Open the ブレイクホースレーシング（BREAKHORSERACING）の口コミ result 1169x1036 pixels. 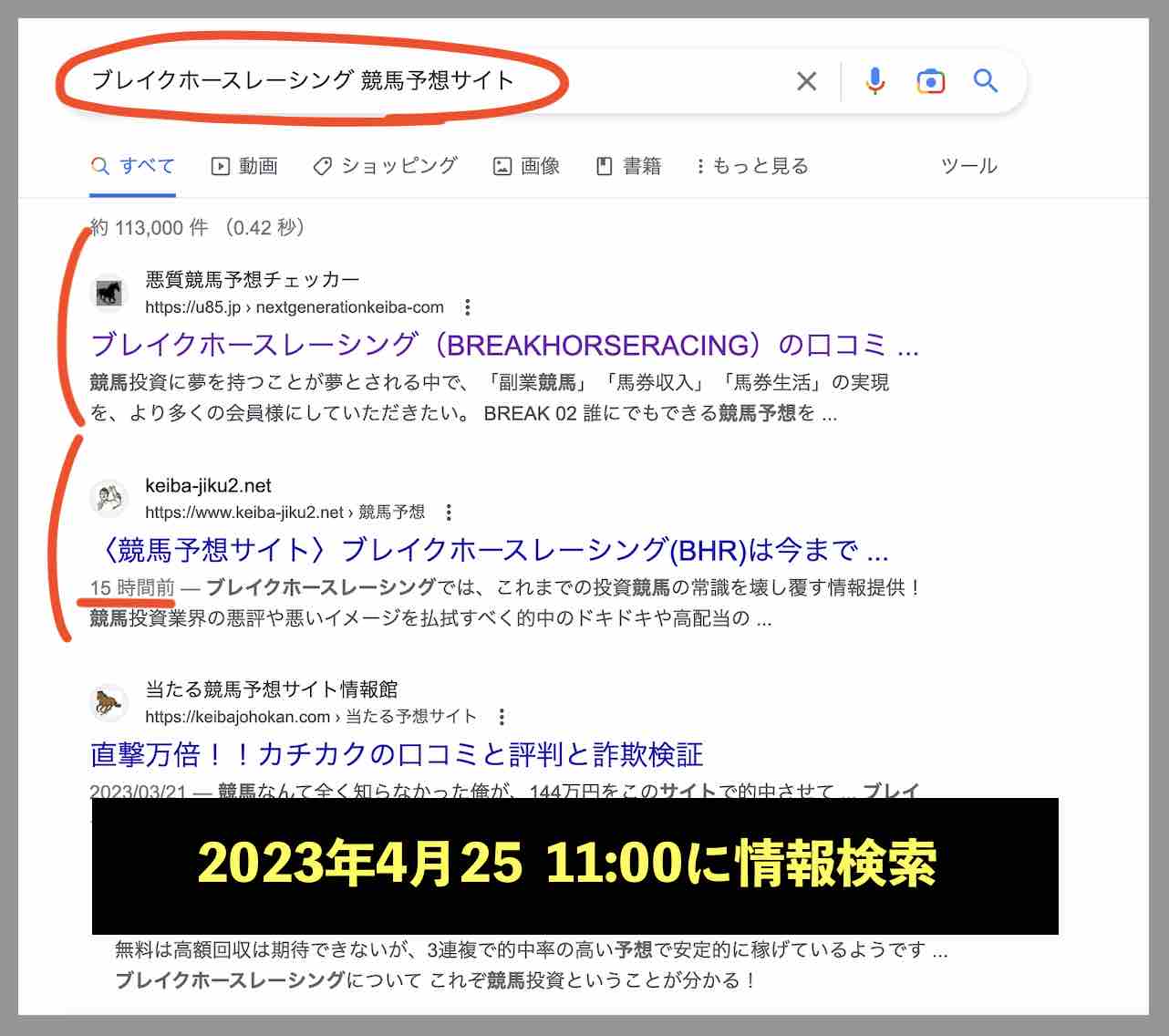pos(504,345)
